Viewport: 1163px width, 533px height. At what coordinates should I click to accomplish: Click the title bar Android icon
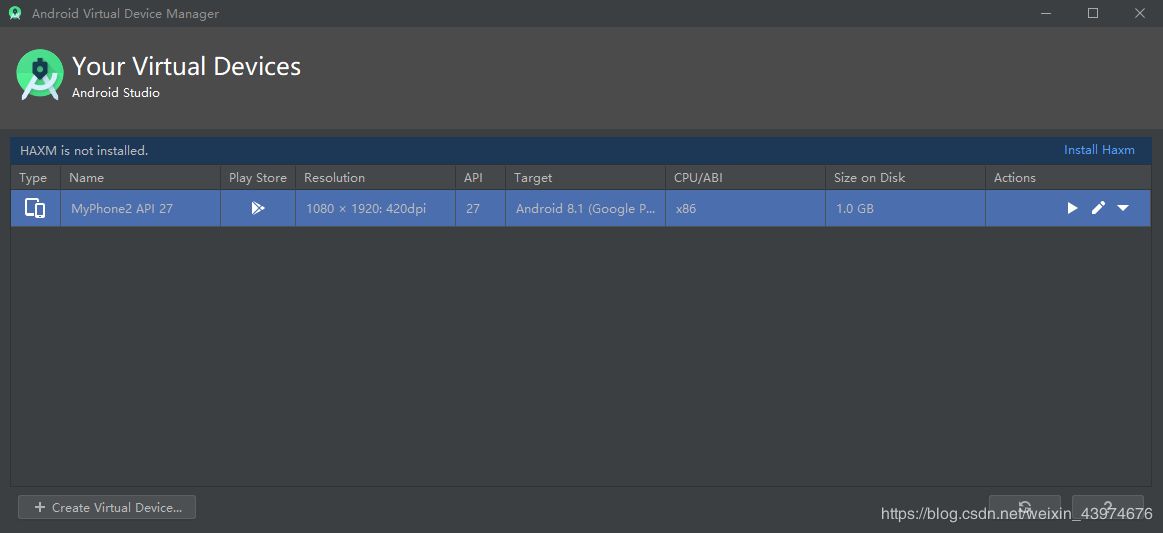[x=15, y=13]
